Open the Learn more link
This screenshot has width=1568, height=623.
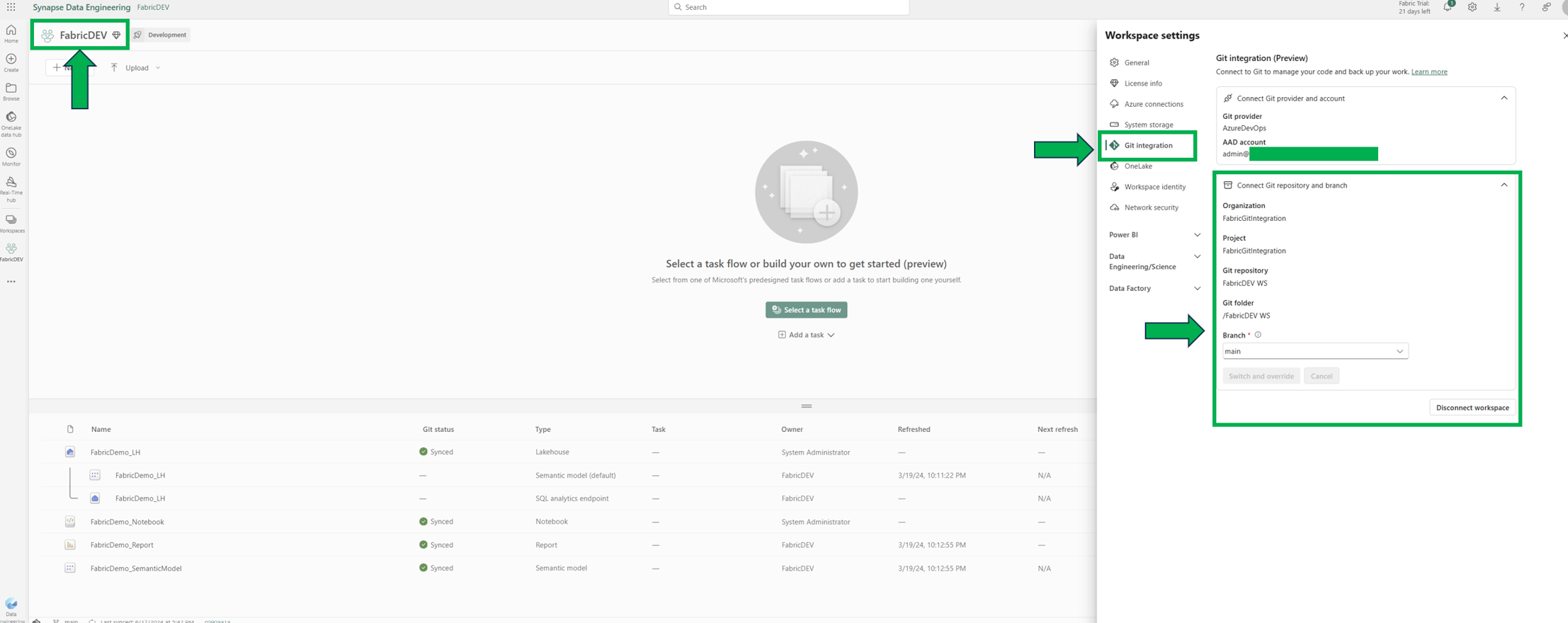pyautogui.click(x=1428, y=72)
